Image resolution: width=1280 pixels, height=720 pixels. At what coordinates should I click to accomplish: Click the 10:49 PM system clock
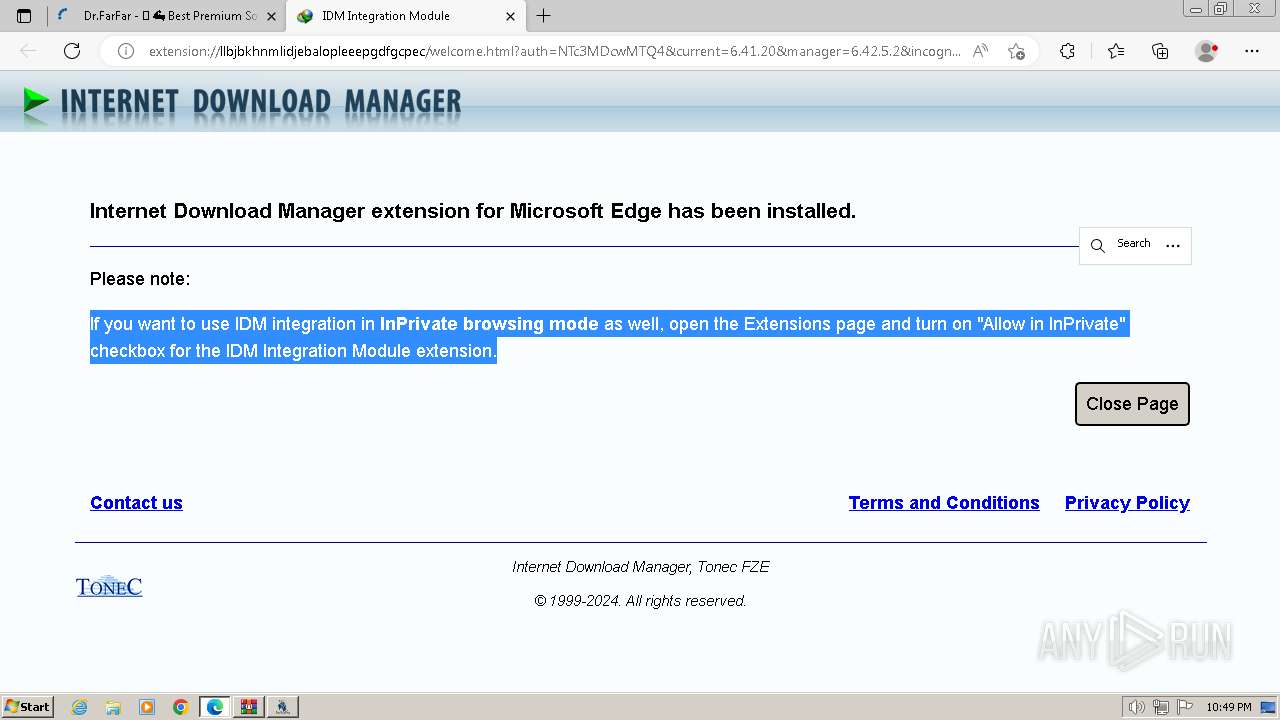1229,707
